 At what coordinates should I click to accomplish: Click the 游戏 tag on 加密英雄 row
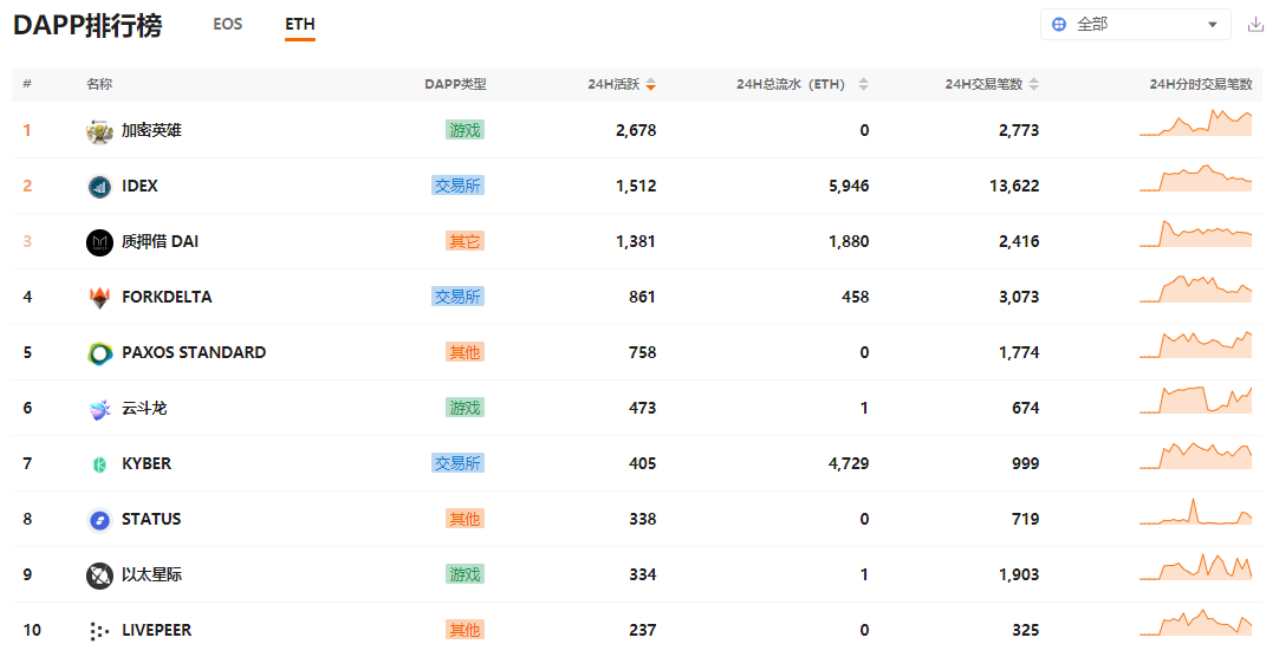(465, 130)
